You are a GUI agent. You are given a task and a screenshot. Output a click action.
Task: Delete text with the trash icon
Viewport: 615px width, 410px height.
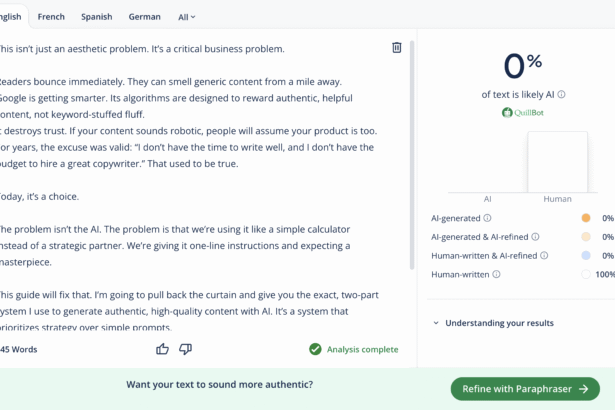(x=397, y=47)
